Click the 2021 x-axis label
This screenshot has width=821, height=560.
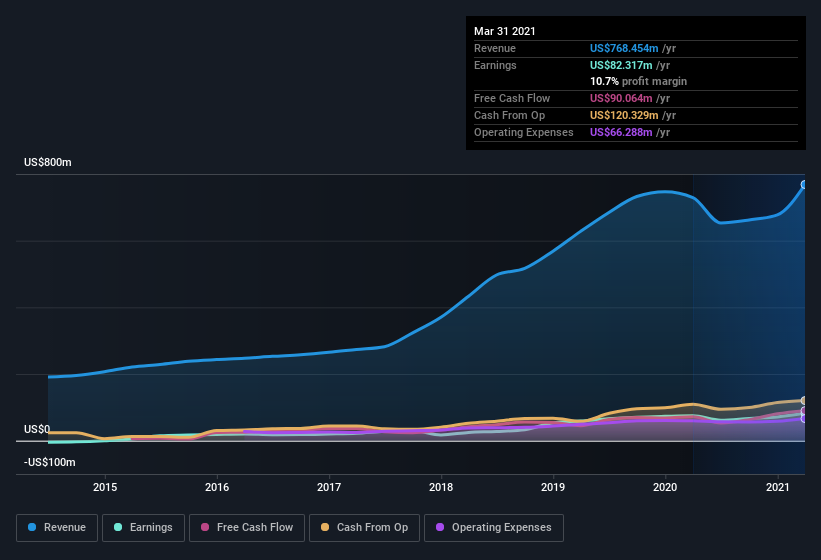778,487
